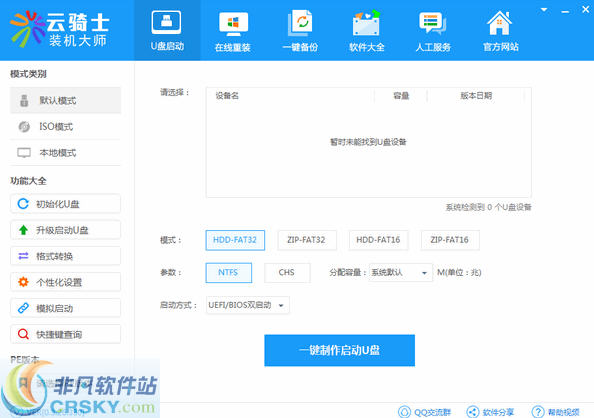
Task: Switch to 在线重装 tab
Action: [233, 30]
